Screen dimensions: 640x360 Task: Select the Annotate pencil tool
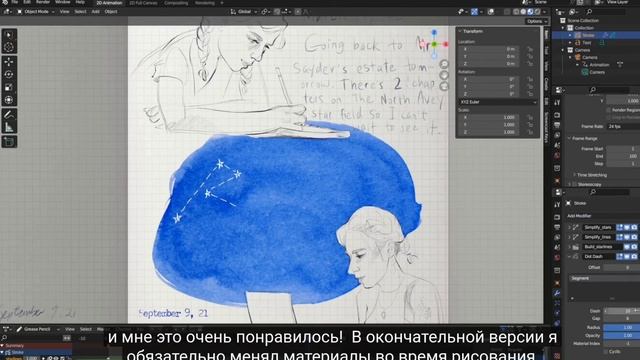9,115
